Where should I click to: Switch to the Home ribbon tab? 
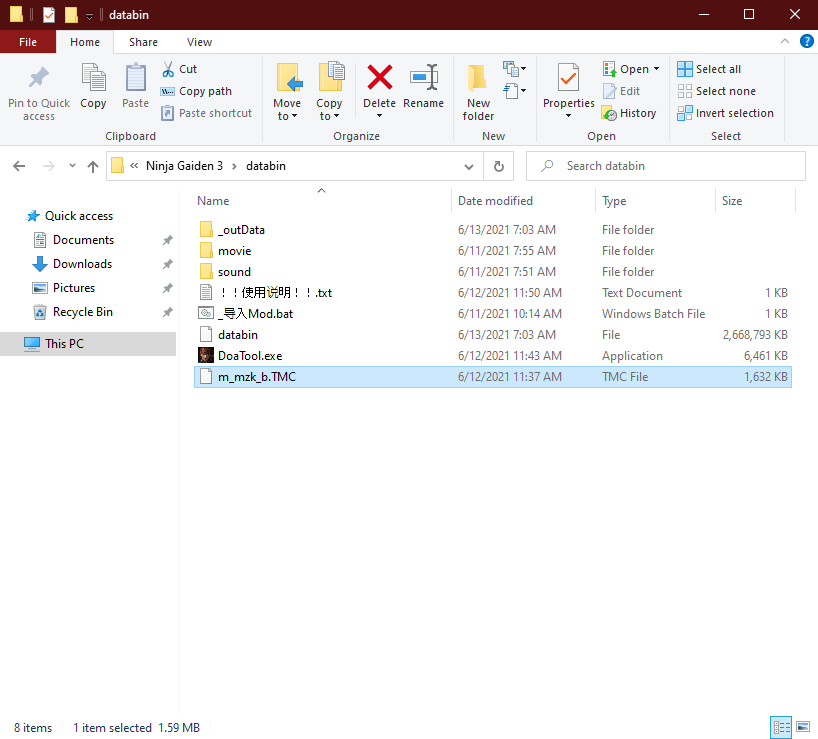[85, 42]
